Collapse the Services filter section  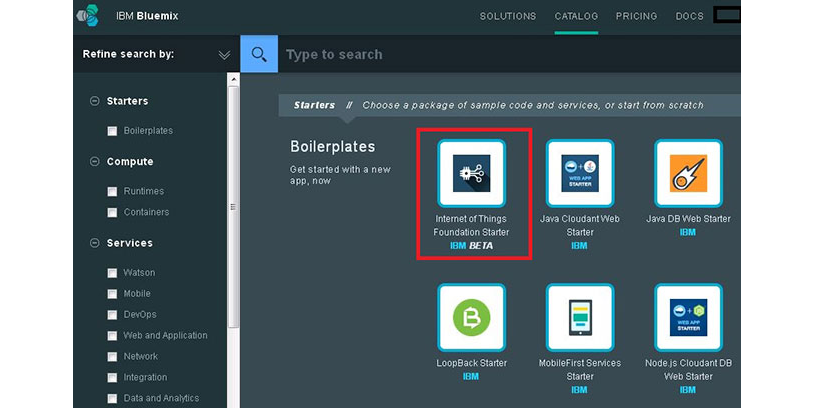click(x=95, y=243)
